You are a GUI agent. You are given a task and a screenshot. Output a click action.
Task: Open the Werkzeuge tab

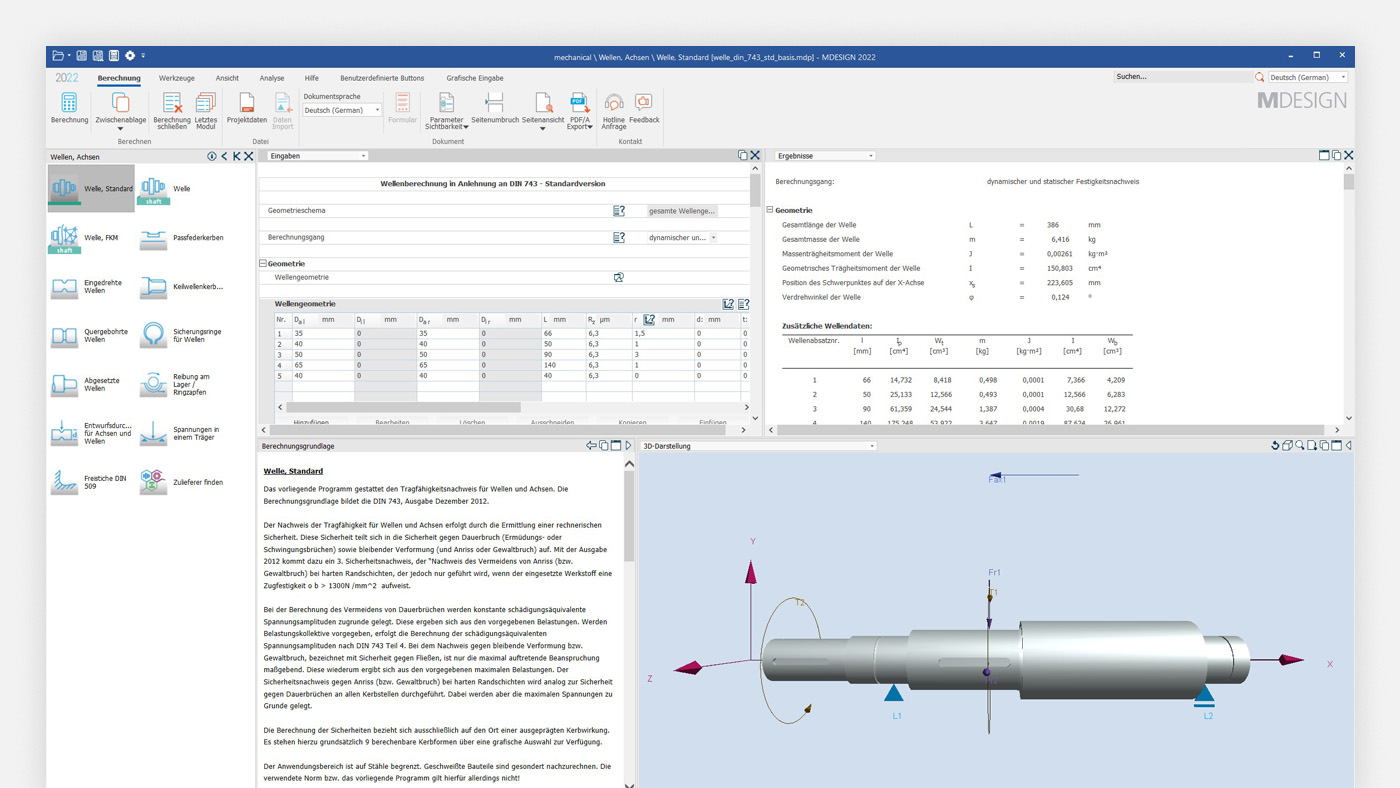(x=177, y=78)
